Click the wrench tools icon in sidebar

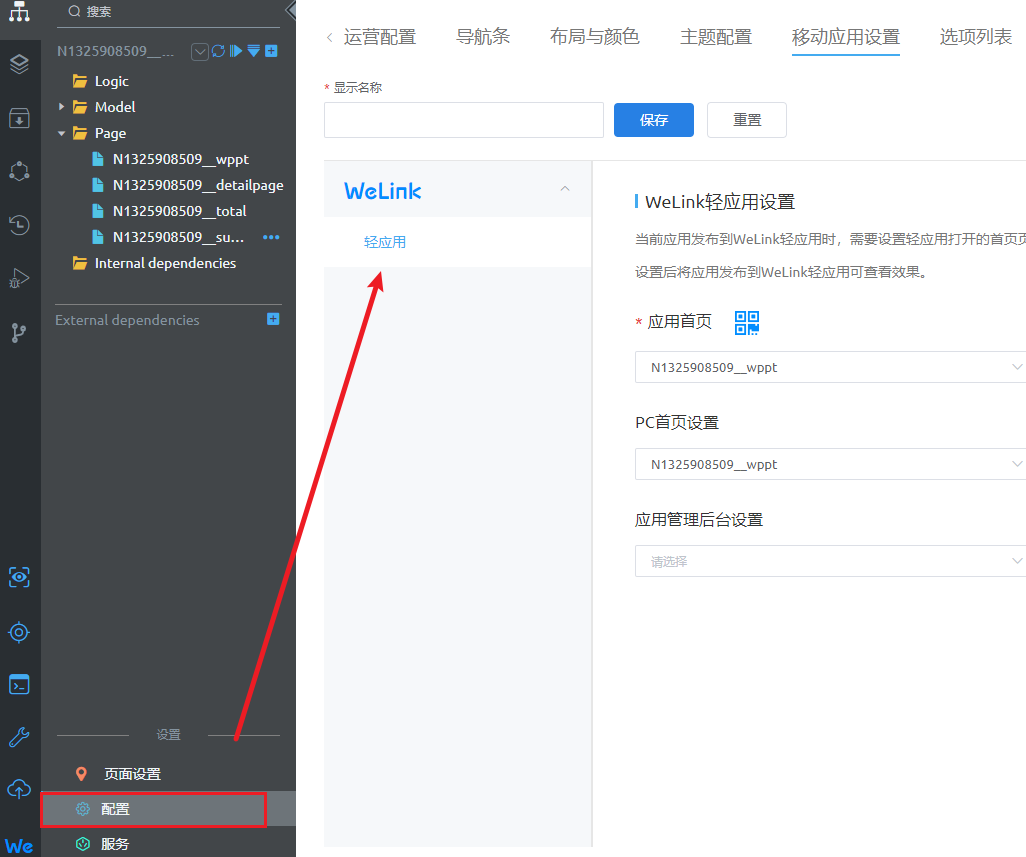(x=19, y=738)
